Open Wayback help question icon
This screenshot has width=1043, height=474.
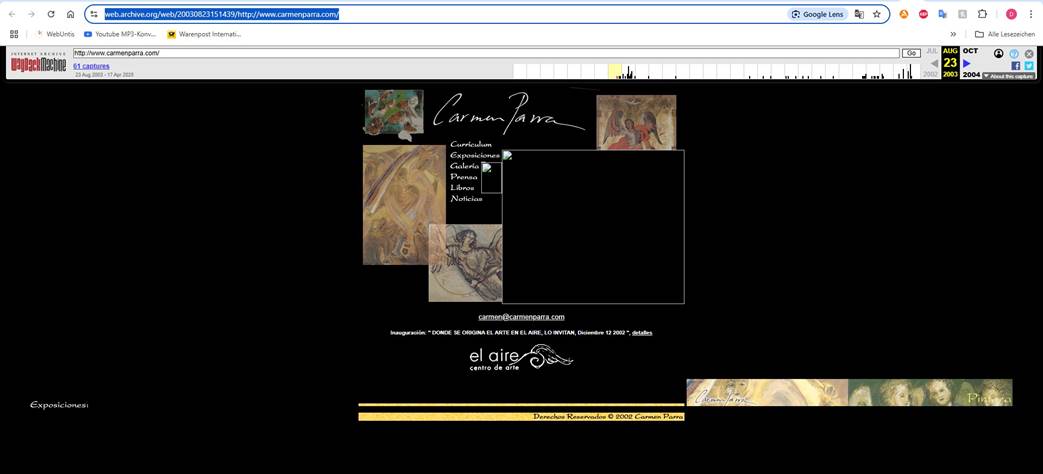click(x=1014, y=53)
